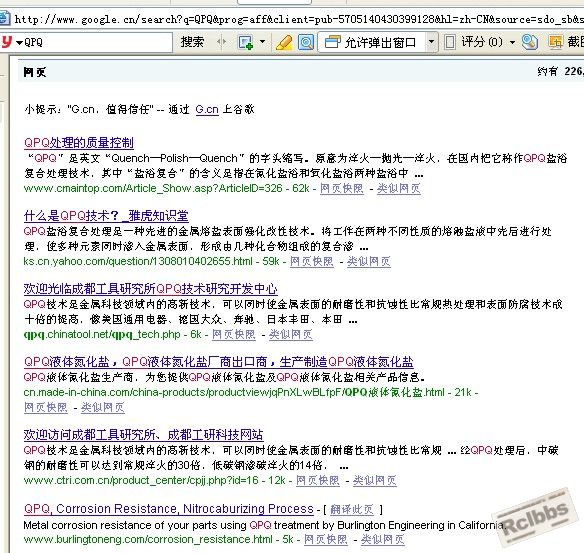Click the Yahoo Y logo in the toolbar
Screen dimensions: 584x553
(x=6, y=42)
